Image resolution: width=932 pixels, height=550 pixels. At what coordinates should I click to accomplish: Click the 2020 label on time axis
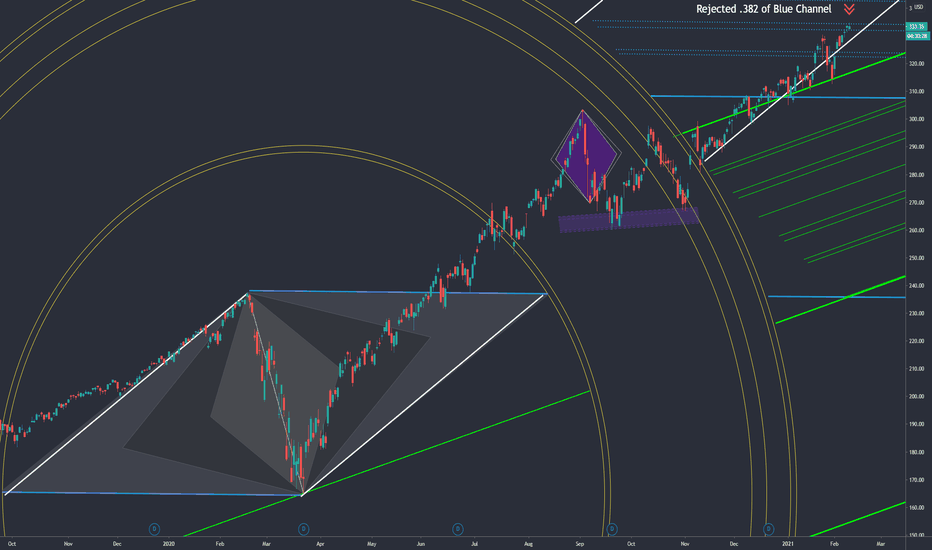169,543
